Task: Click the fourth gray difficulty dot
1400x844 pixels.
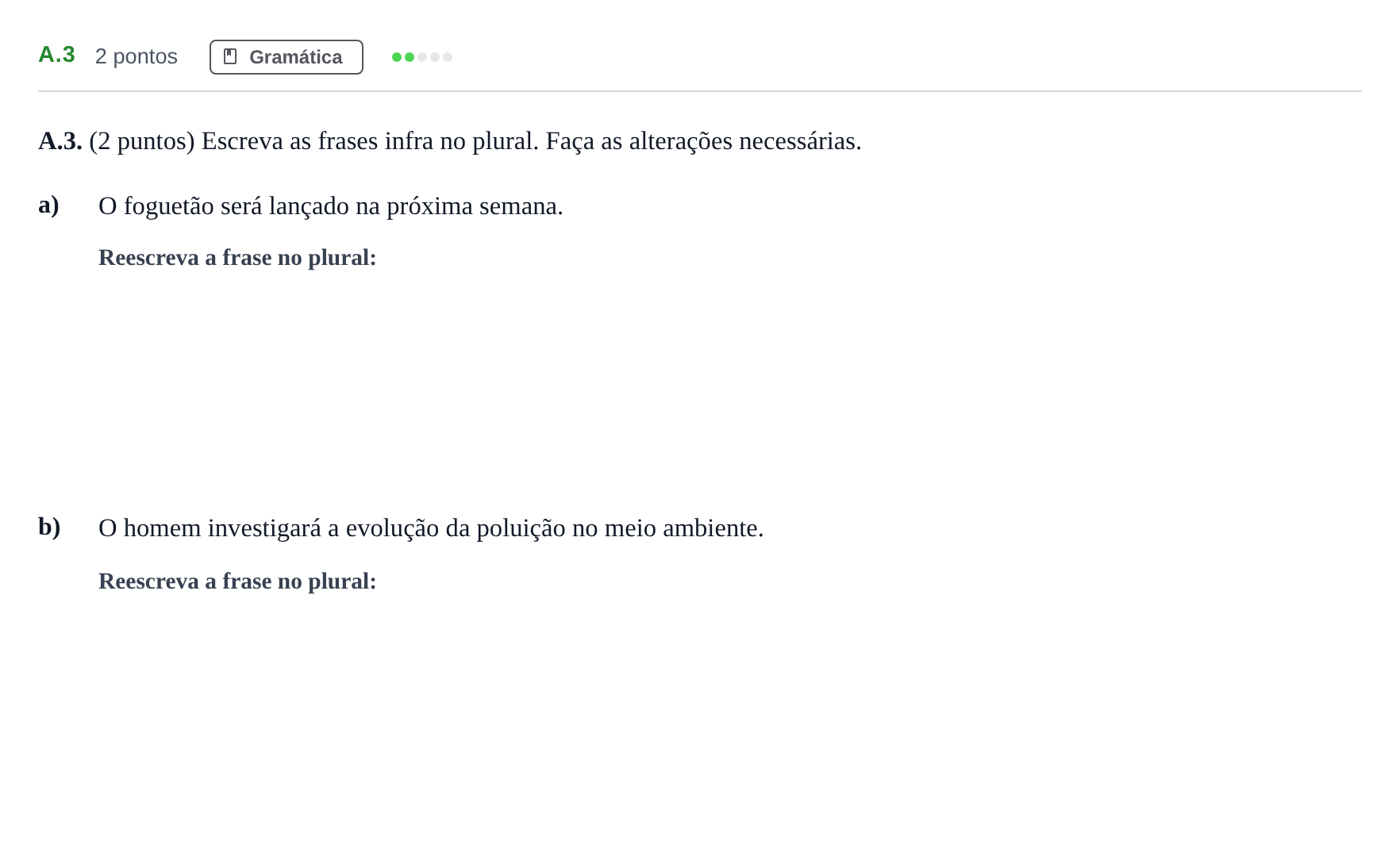Action: [435, 57]
